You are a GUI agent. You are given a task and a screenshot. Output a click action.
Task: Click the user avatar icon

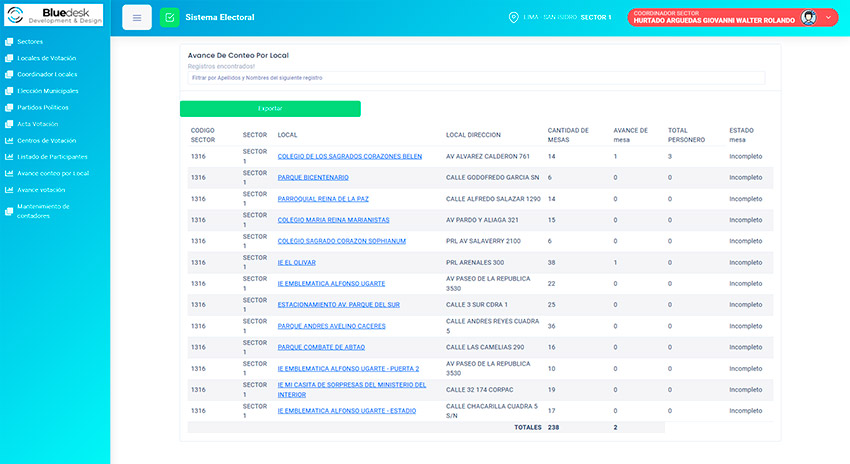(808, 18)
